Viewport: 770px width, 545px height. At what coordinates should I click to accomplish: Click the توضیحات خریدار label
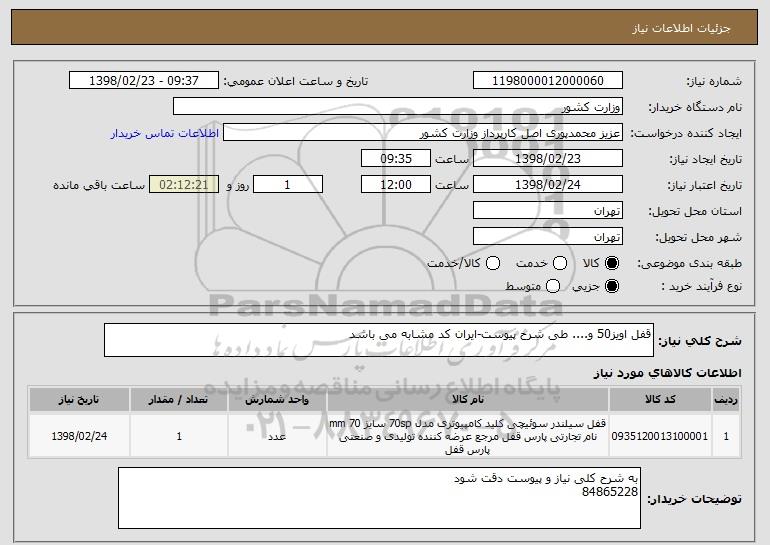tap(694, 499)
